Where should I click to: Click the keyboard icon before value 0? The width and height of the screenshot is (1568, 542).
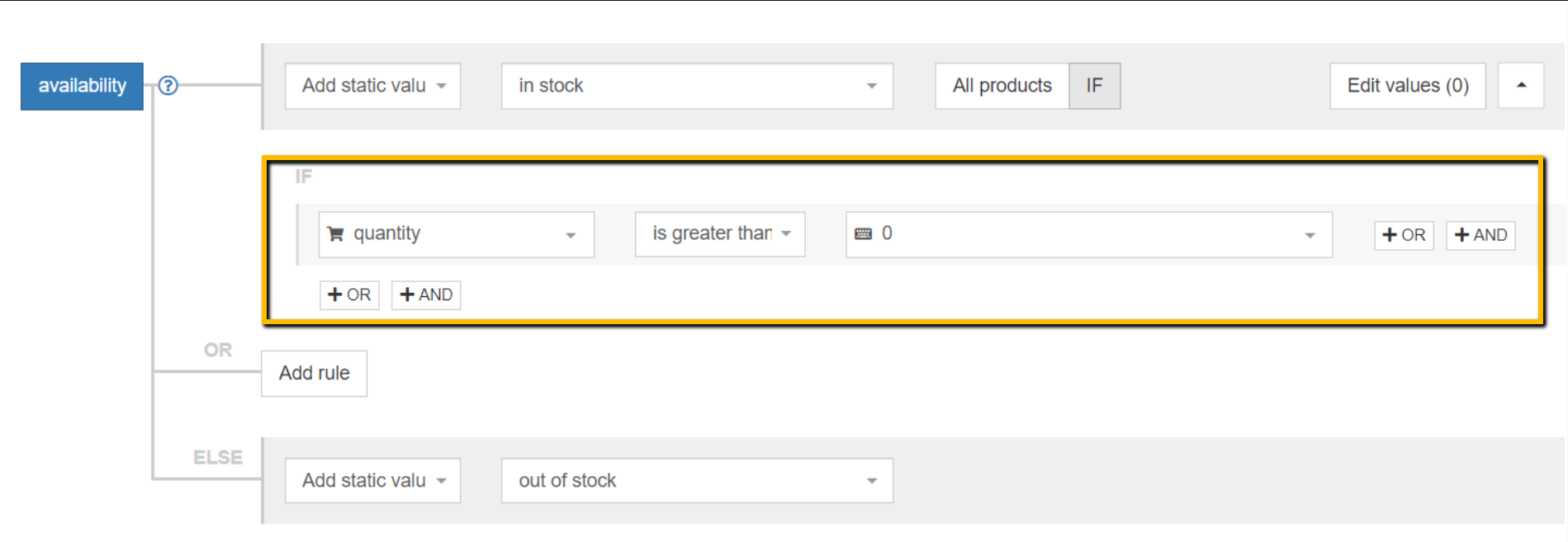click(863, 234)
